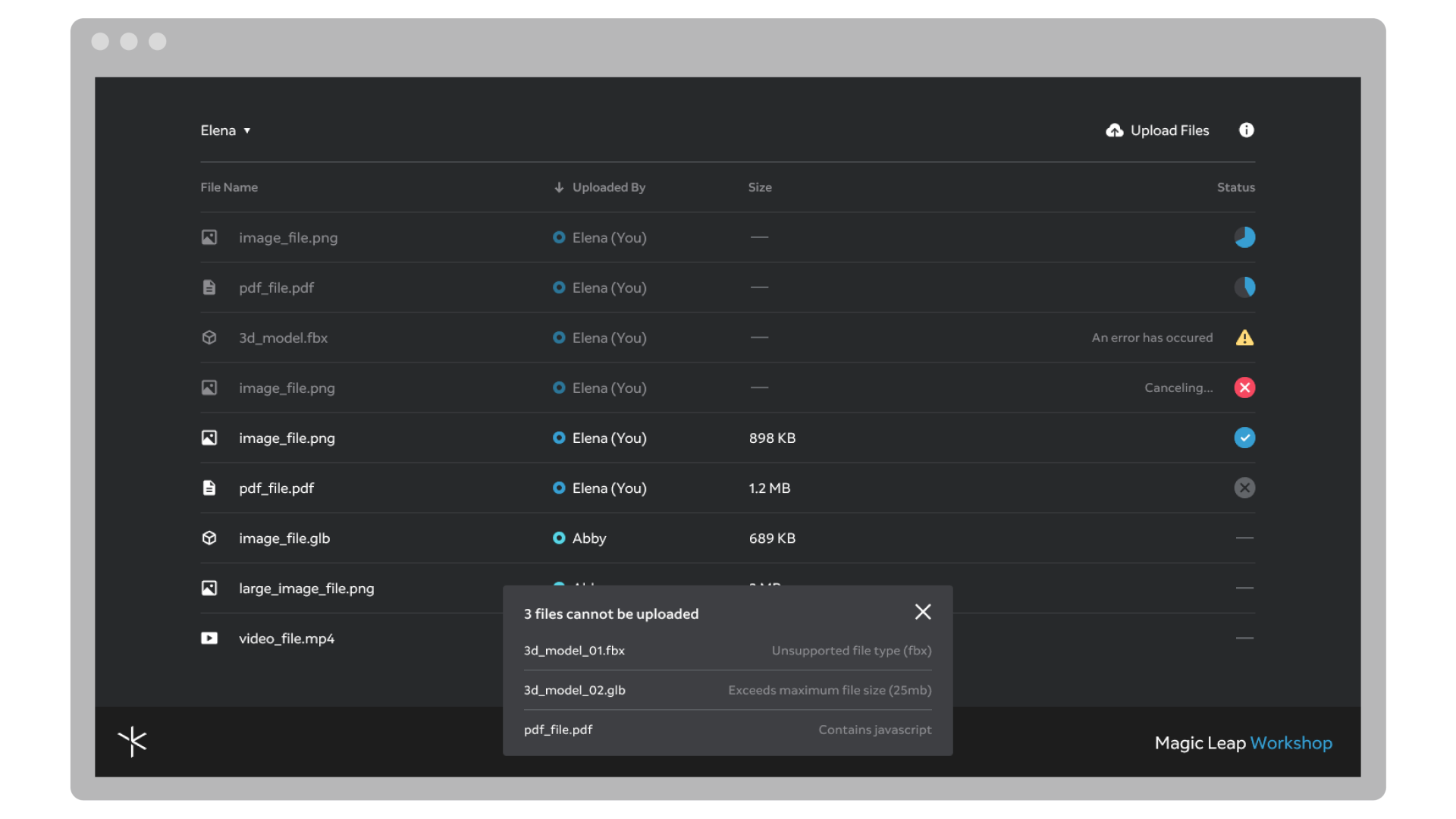Click Elena (You) in the 3d_model.fbx row
This screenshot has height=819, width=1456.
[610, 337]
